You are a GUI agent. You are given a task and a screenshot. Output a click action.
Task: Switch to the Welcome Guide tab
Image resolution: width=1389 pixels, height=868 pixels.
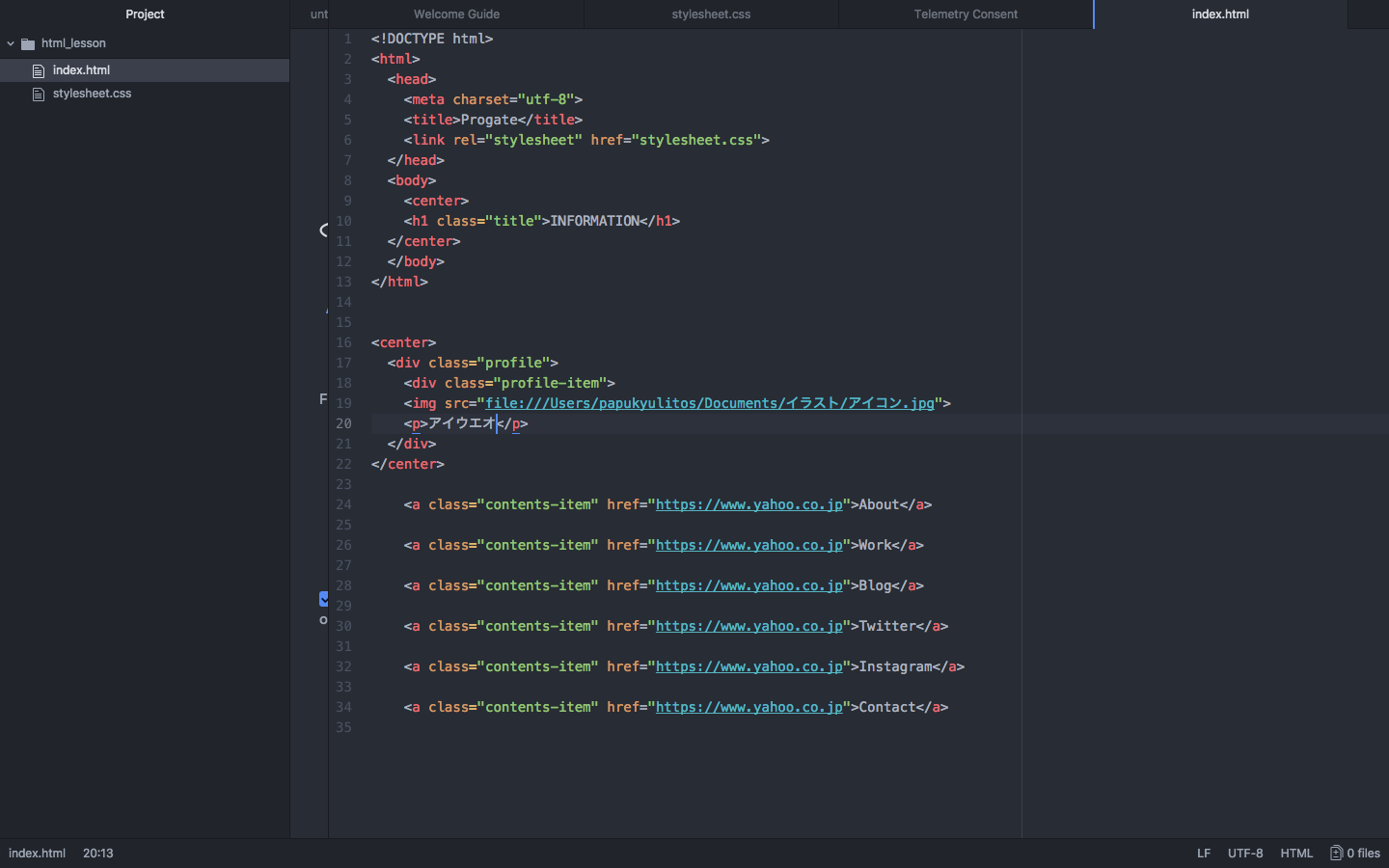pyautogui.click(x=456, y=14)
